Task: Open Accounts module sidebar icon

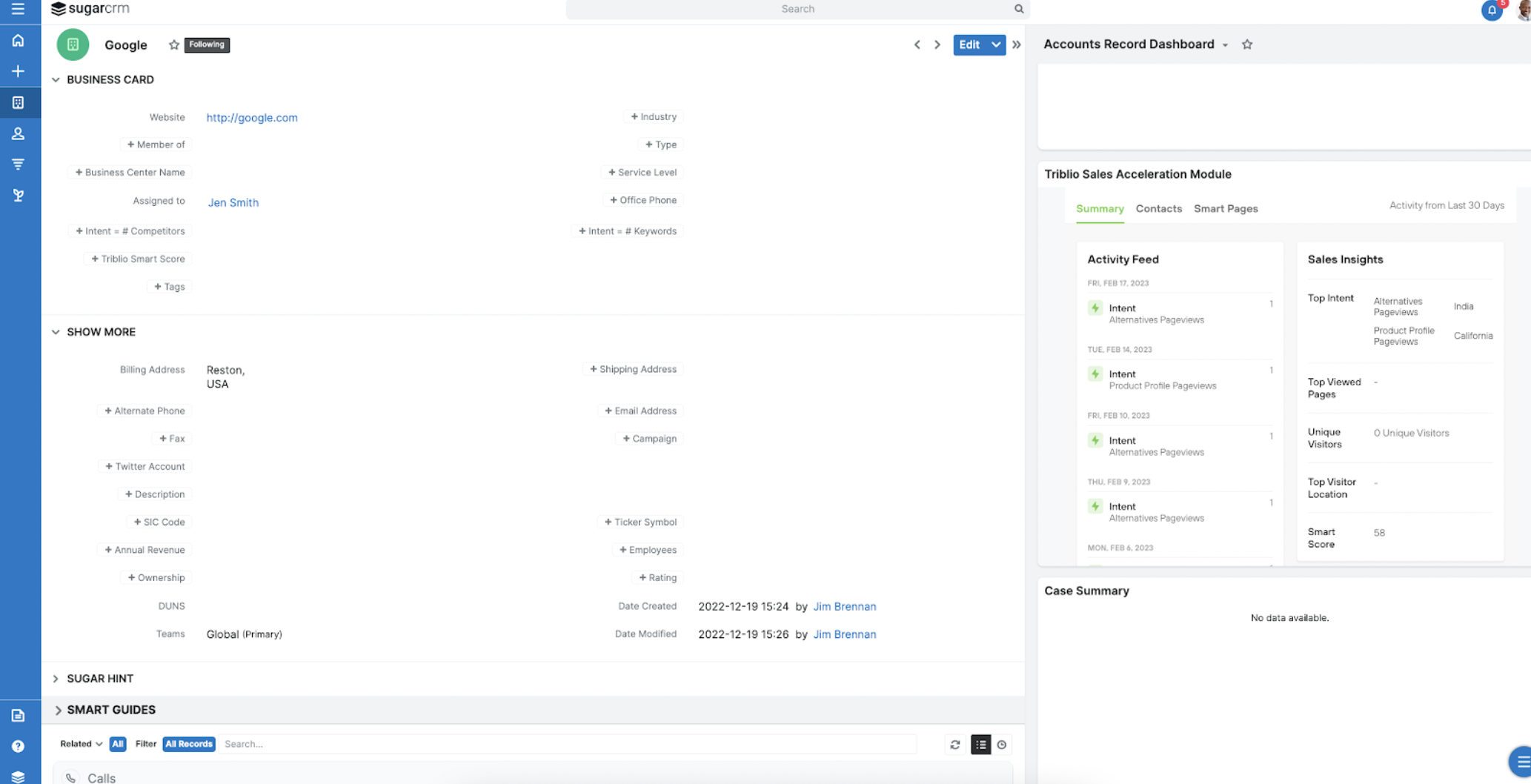Action: (18, 102)
